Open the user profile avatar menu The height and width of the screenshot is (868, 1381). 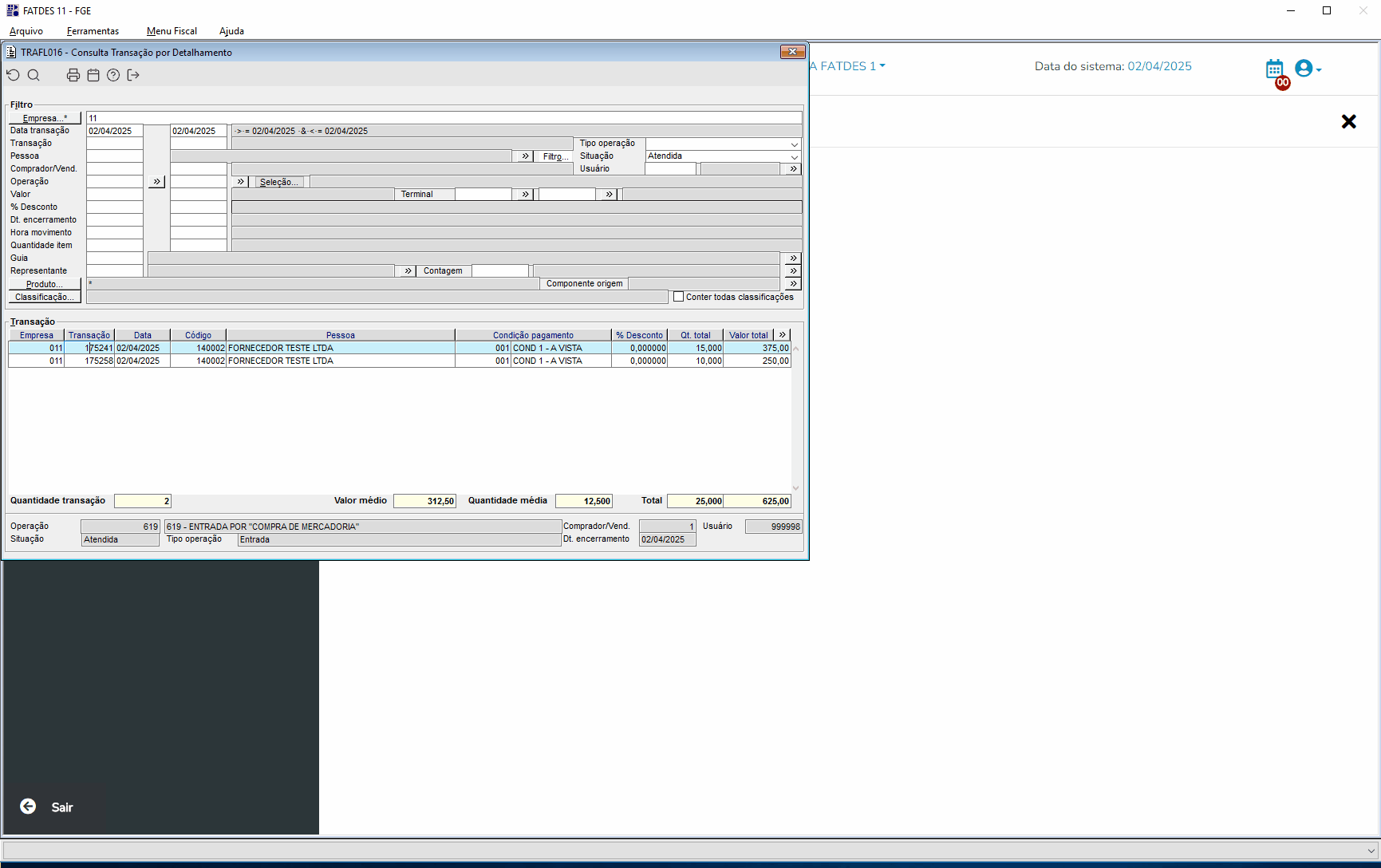1308,69
